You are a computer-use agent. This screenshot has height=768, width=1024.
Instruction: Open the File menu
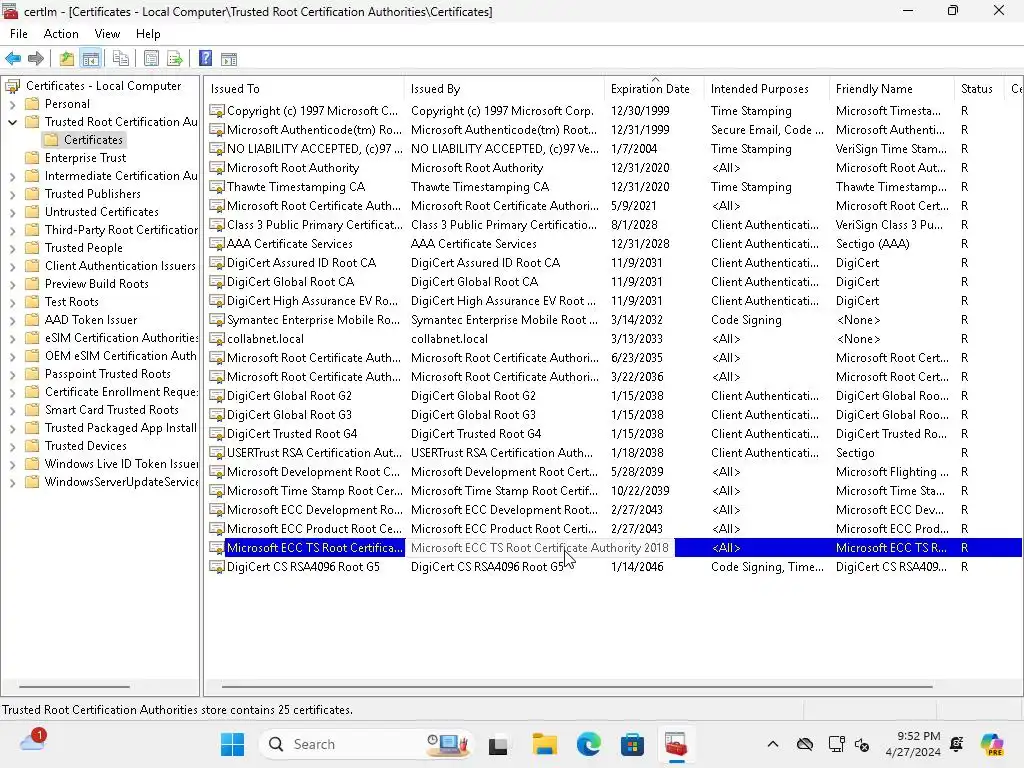click(x=18, y=34)
